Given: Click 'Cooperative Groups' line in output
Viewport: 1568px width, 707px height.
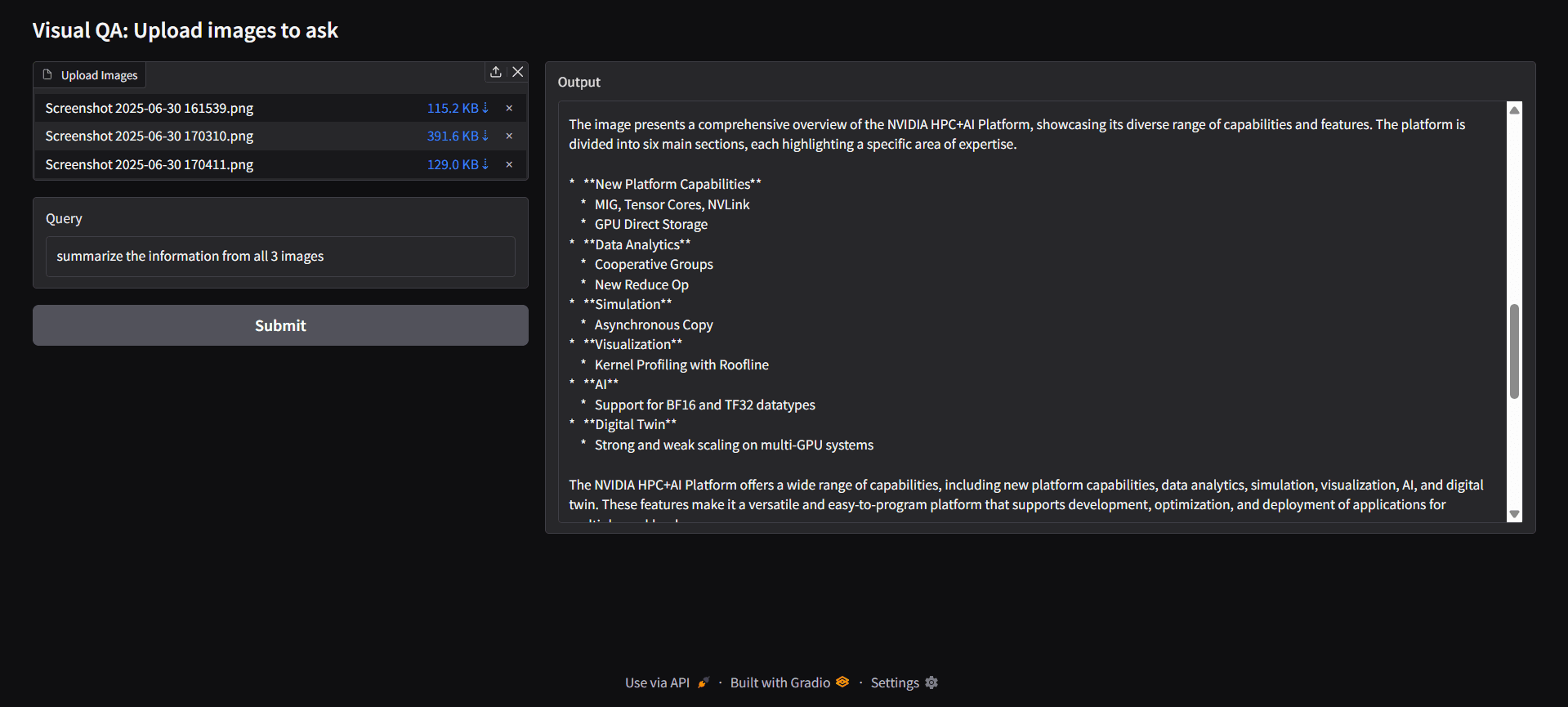Looking at the screenshot, I should [654, 264].
